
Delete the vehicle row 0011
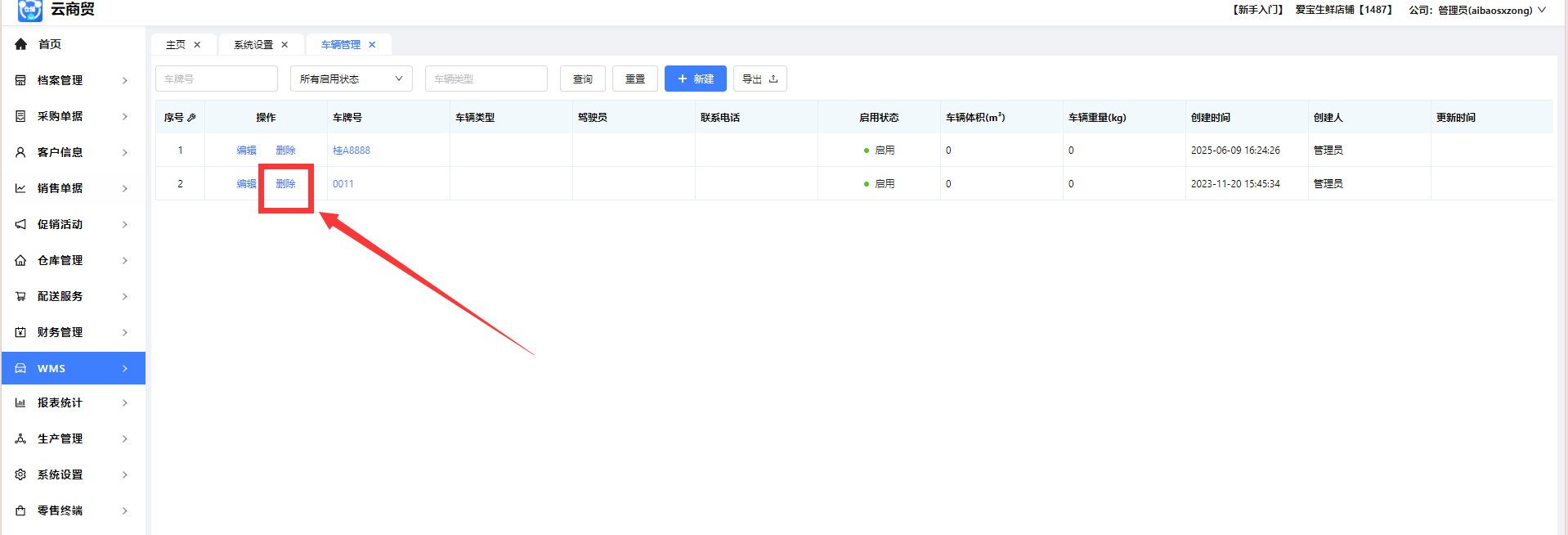285,184
